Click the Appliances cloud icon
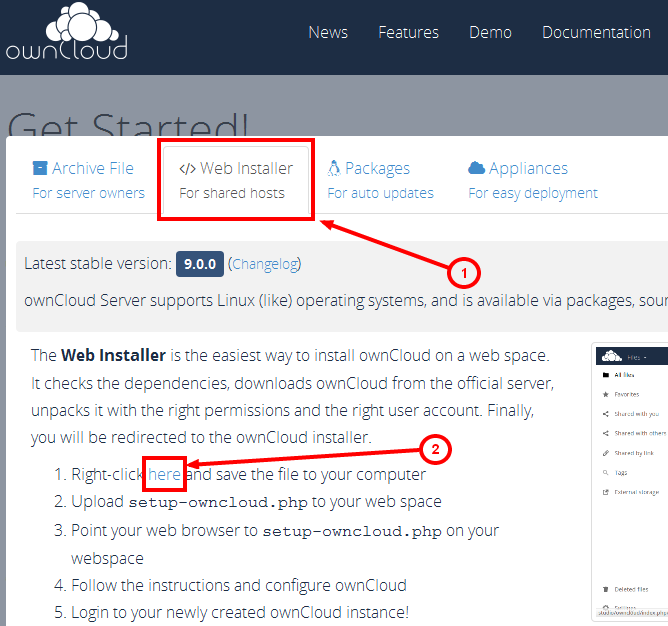This screenshot has width=668, height=626. click(x=476, y=168)
